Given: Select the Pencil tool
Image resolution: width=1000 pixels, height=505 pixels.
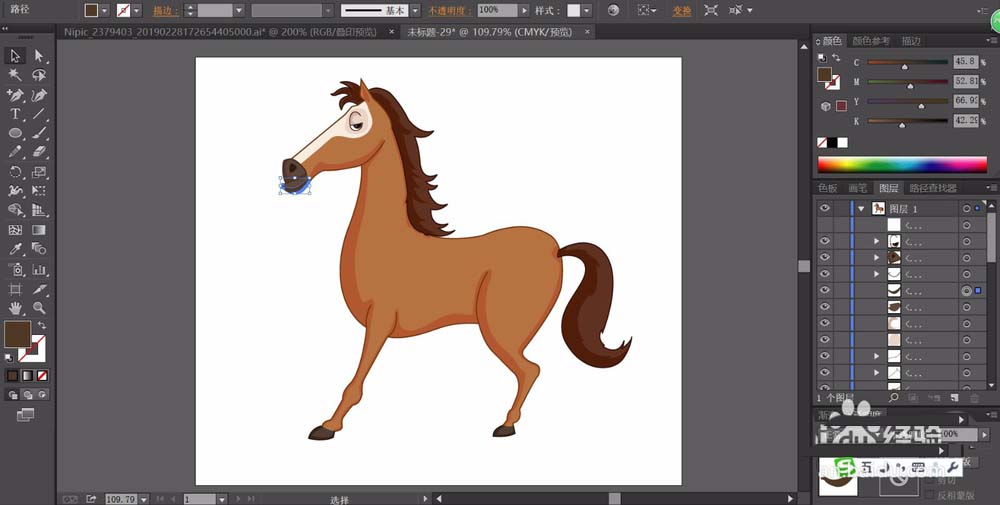Looking at the screenshot, I should click(x=15, y=152).
